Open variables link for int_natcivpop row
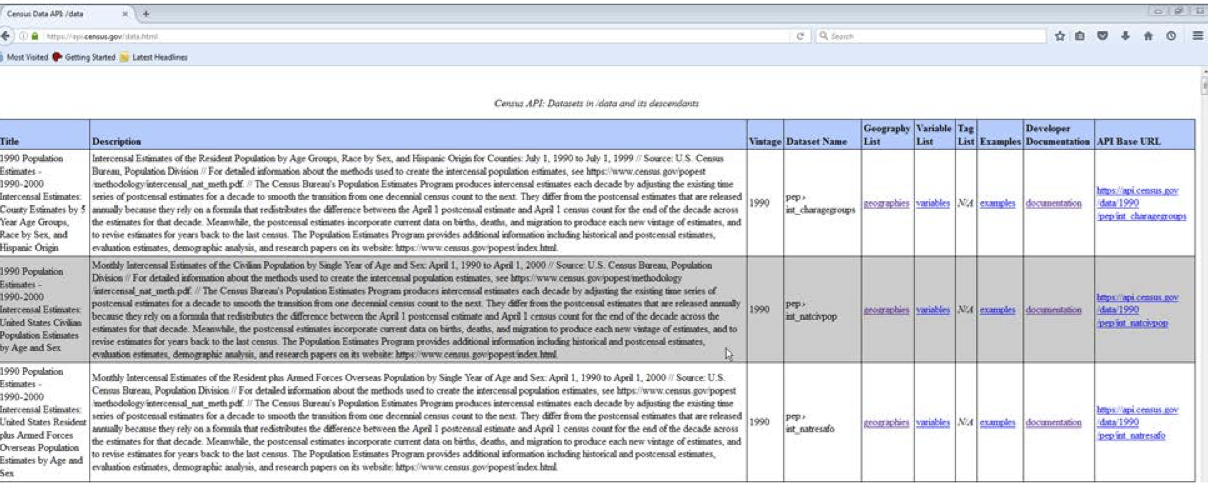This screenshot has height=484, width=1208. coord(932,310)
